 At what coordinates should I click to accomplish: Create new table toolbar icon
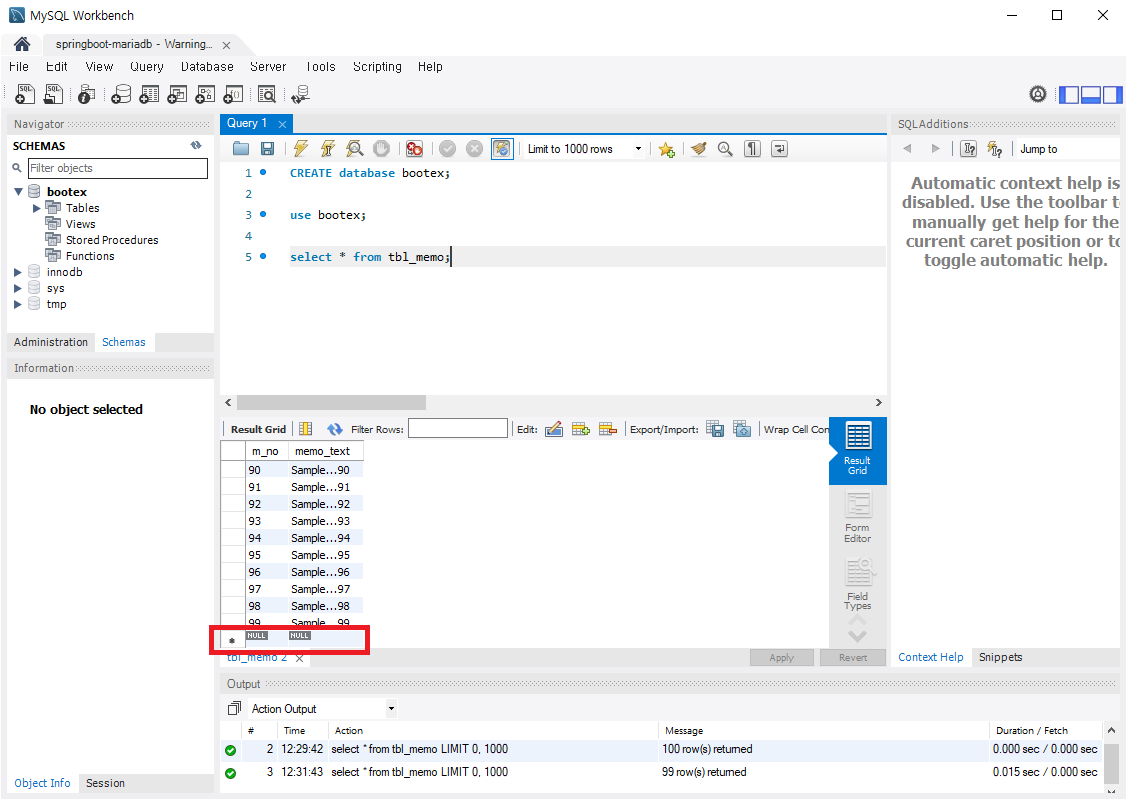point(149,93)
